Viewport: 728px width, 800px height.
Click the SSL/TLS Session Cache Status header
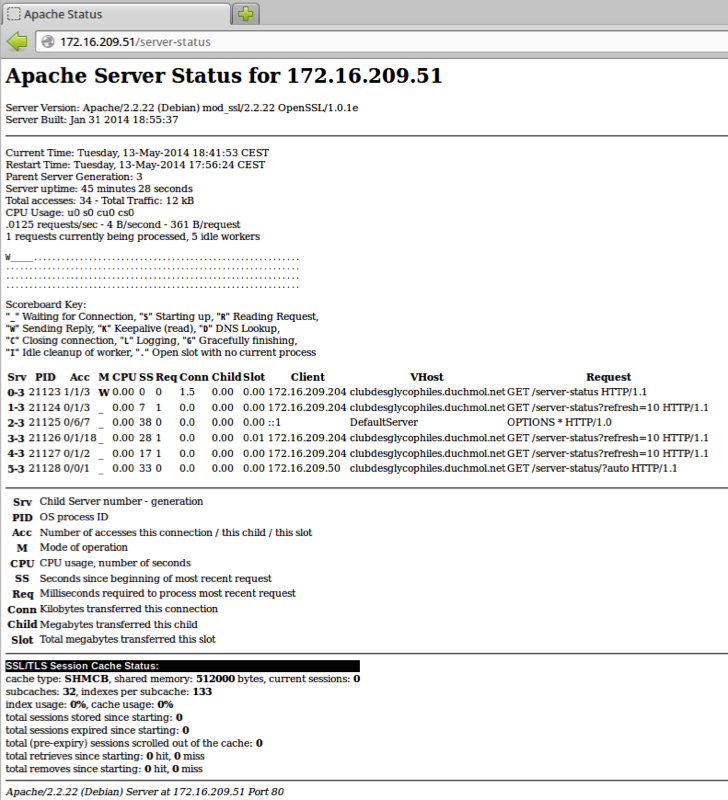coord(89,665)
